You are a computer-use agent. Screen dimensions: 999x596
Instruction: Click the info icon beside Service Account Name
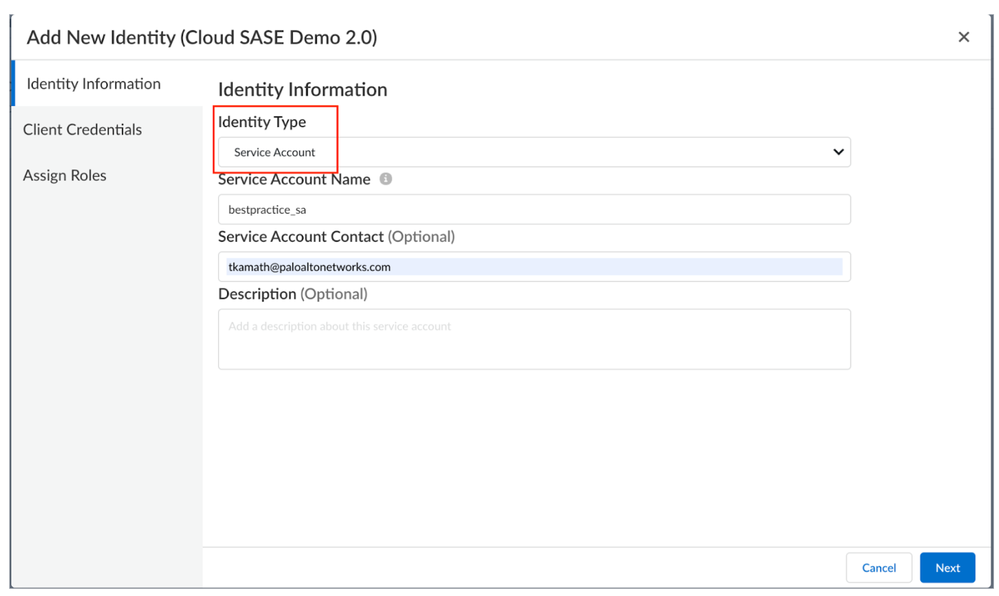tap(386, 179)
